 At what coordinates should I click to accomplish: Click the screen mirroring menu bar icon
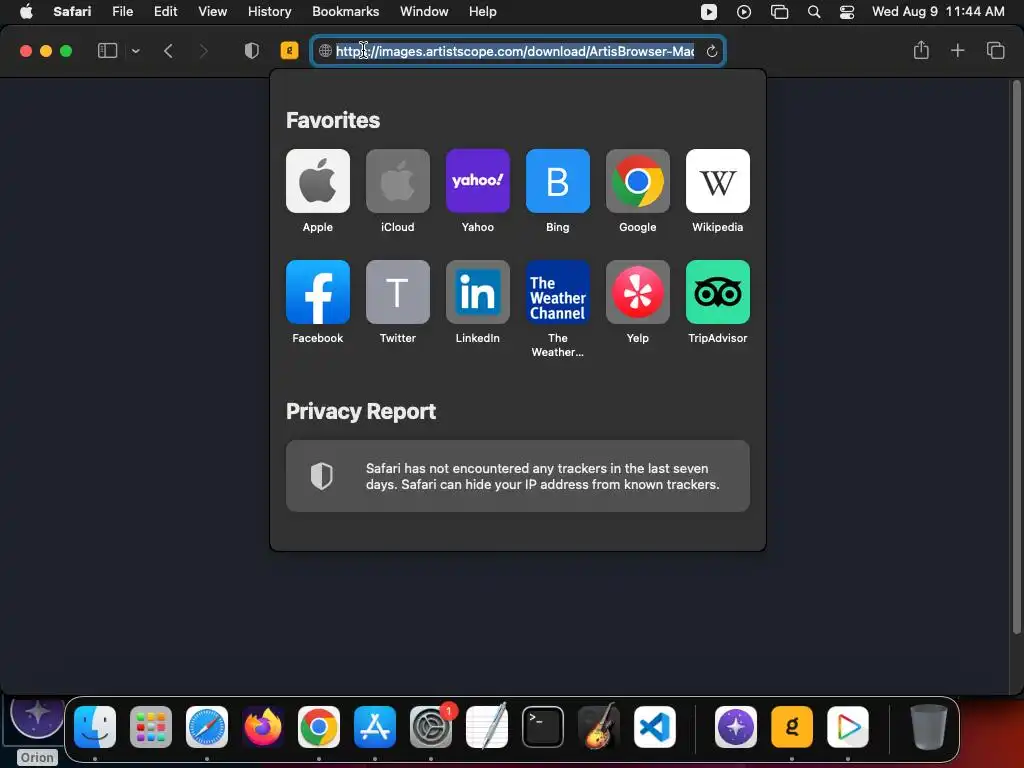tap(780, 12)
